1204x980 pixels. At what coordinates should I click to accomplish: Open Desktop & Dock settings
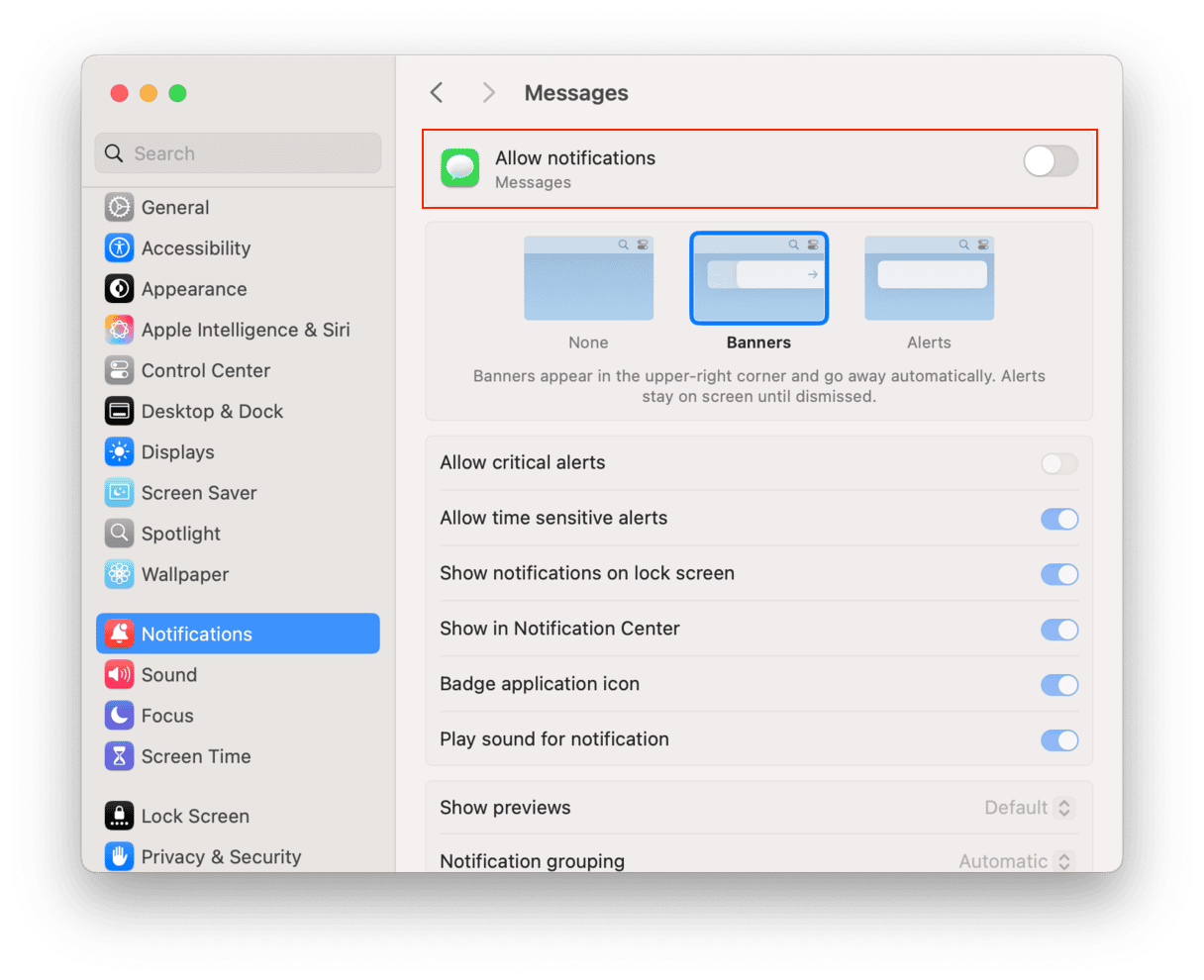pos(238,411)
